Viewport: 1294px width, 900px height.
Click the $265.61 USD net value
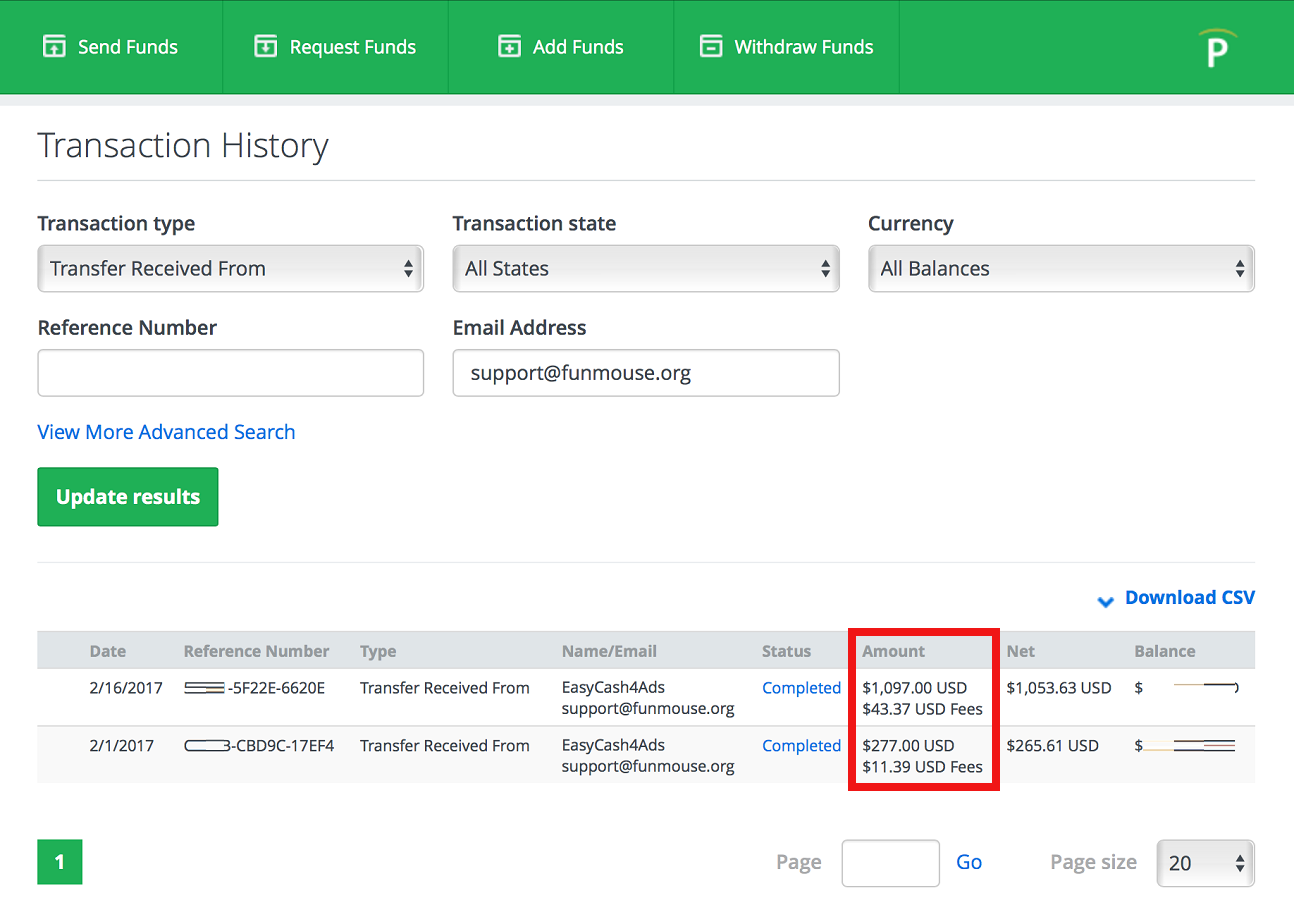pos(1053,746)
